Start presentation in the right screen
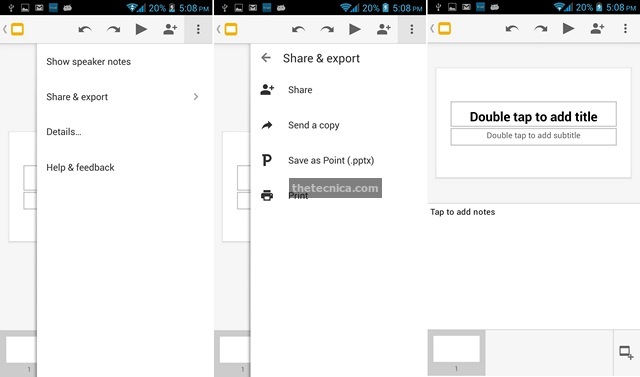The height and width of the screenshot is (377, 640). click(569, 28)
